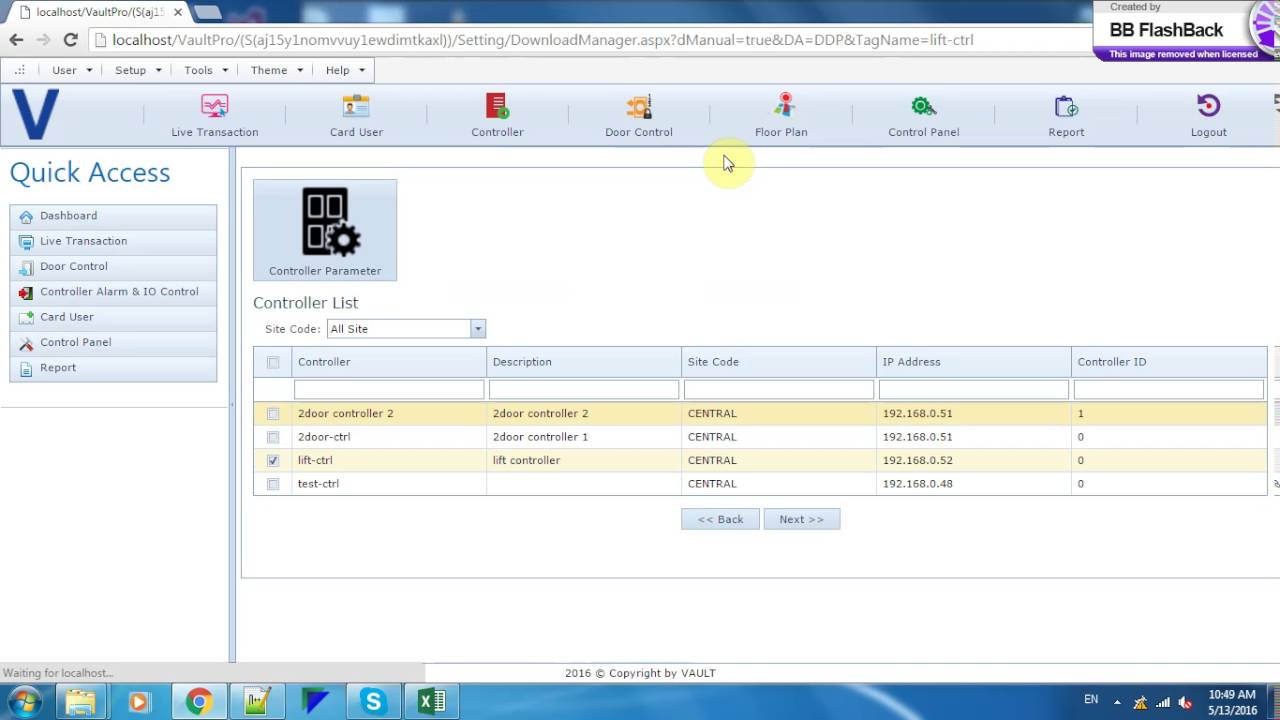
Task: Uncheck the lift-ctrl row checkbox
Action: click(273, 460)
